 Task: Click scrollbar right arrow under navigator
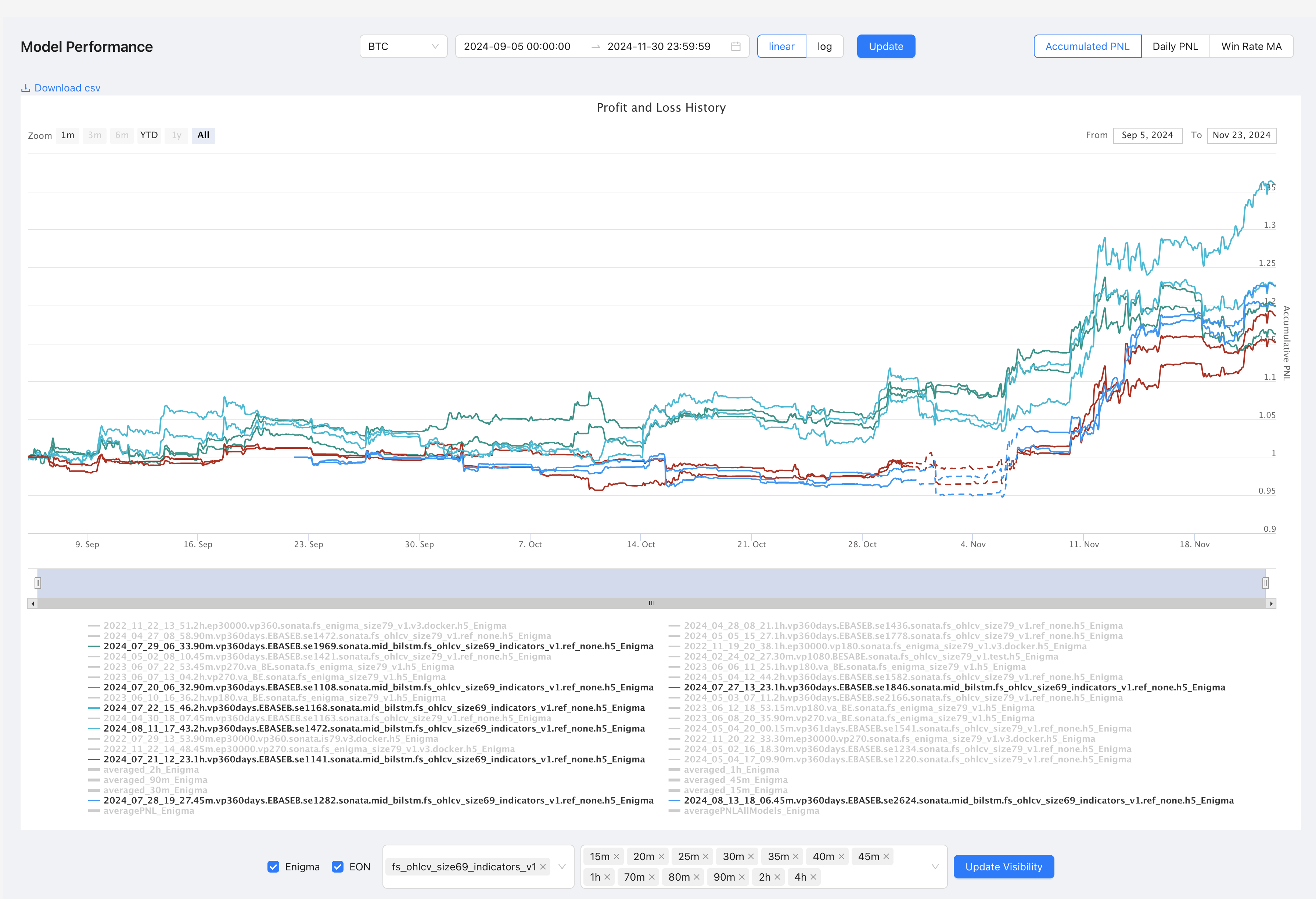point(1271,603)
